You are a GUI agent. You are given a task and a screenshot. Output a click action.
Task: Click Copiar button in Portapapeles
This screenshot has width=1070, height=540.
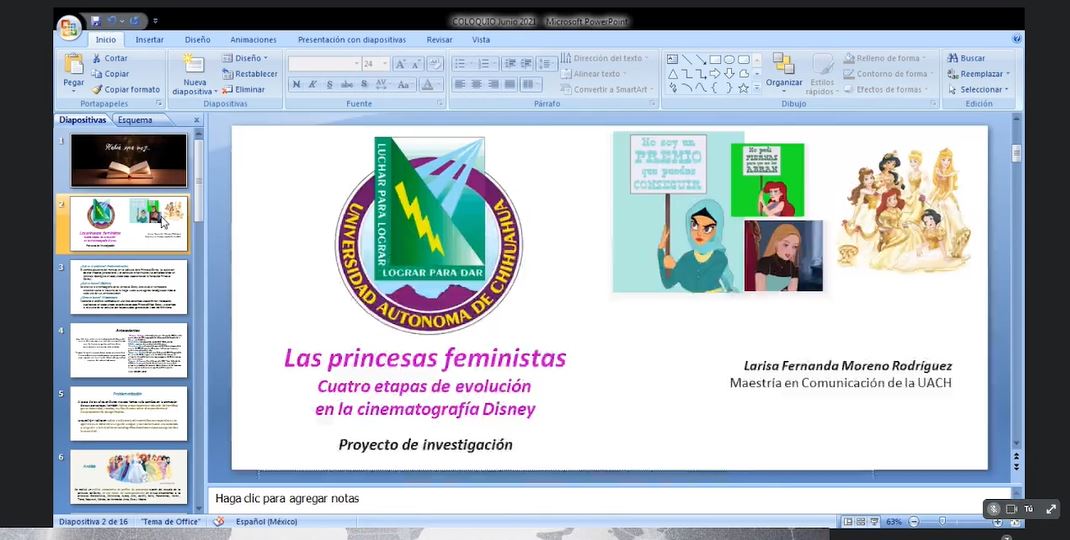pos(111,74)
